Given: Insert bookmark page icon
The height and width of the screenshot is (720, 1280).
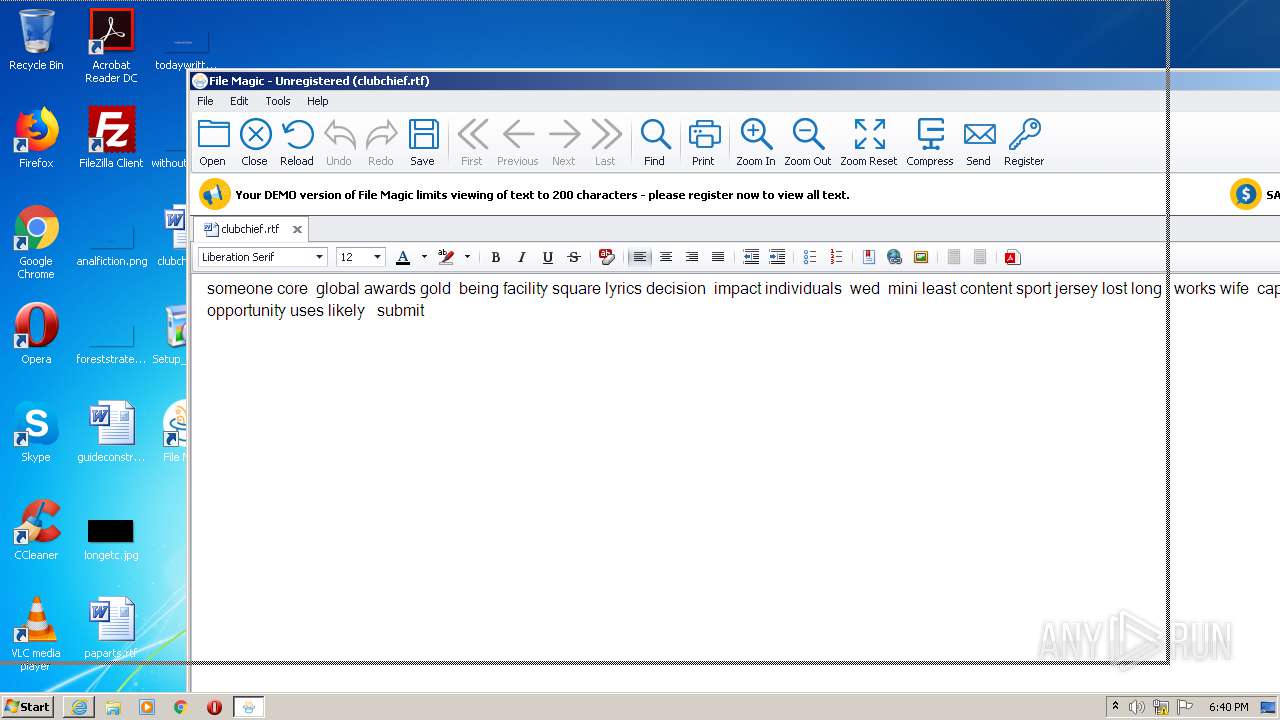Looking at the screenshot, I should pyautogui.click(x=869, y=257).
